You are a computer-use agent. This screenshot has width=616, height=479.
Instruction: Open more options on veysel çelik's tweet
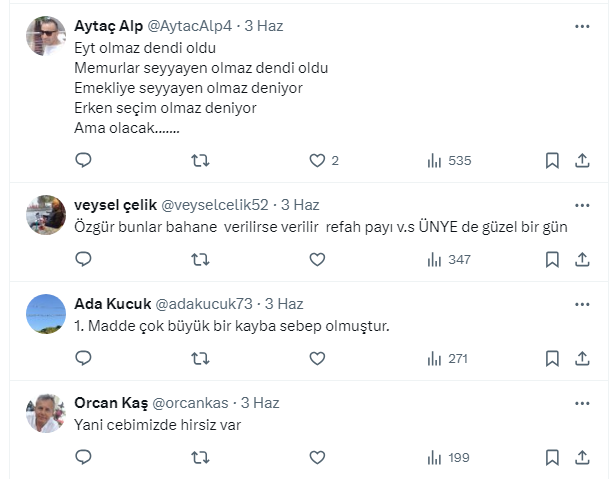pos(582,204)
